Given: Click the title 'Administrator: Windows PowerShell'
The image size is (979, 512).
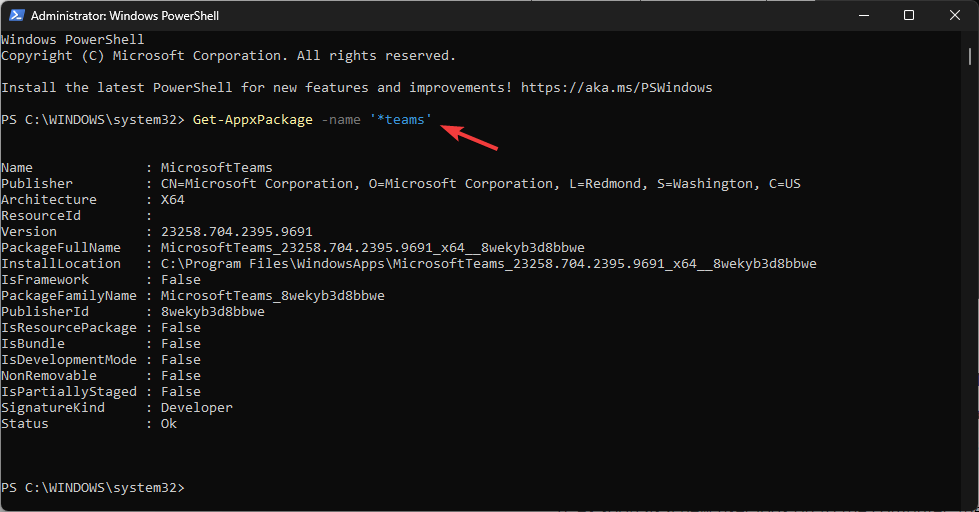Looking at the screenshot, I should pos(125,16).
